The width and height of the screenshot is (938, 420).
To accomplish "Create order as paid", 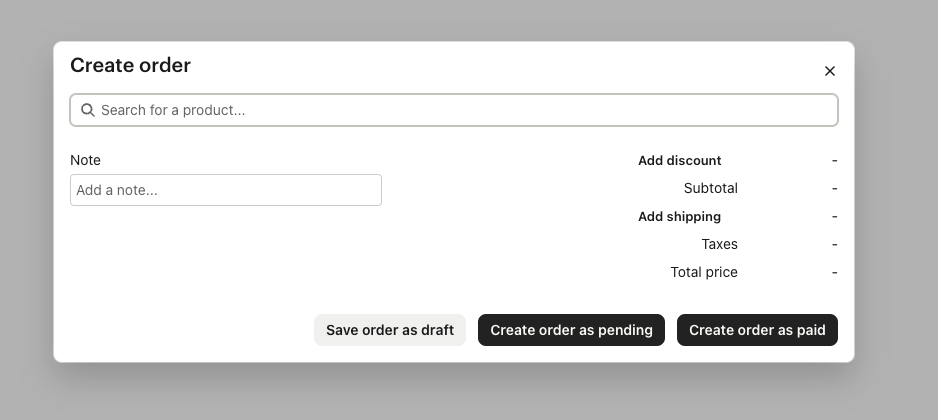I will pyautogui.click(x=757, y=330).
